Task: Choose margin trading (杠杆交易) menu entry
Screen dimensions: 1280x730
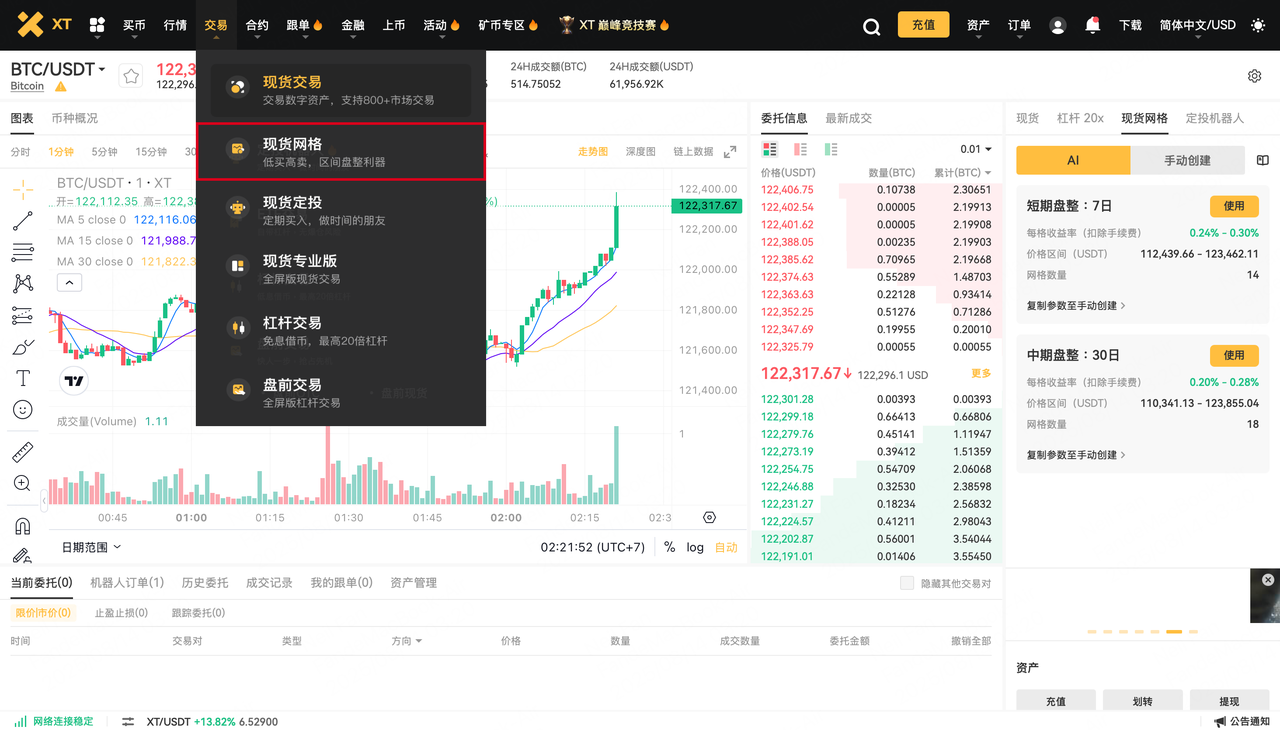Action: 341,331
